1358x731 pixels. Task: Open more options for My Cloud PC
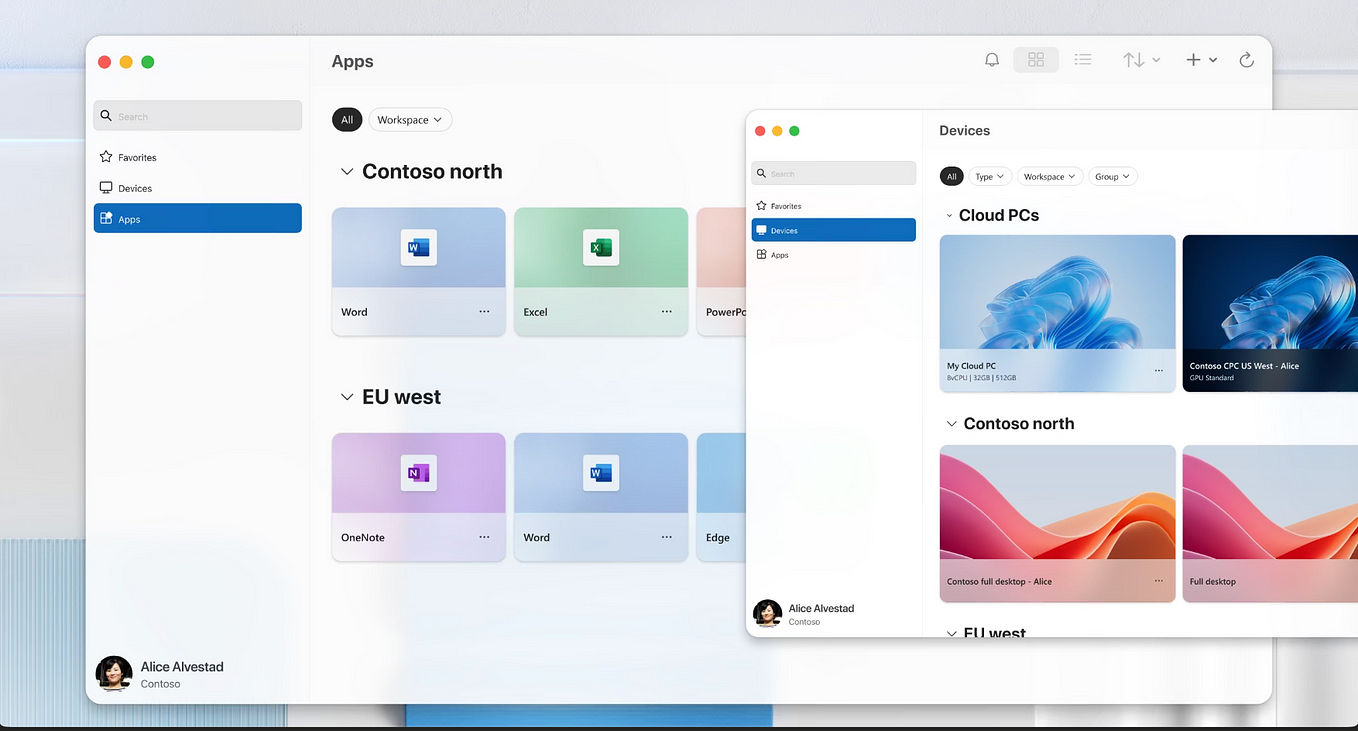[x=1159, y=371]
